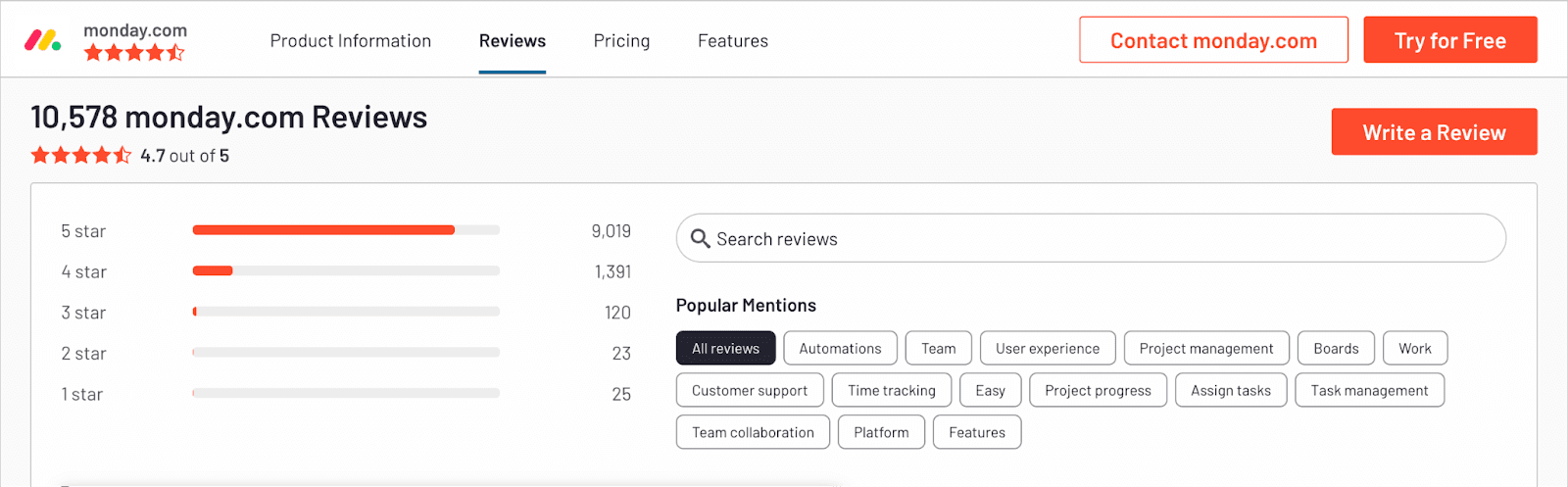This screenshot has height=487, width=1568.
Task: Select the Assign tasks mention chip
Action: click(1231, 390)
